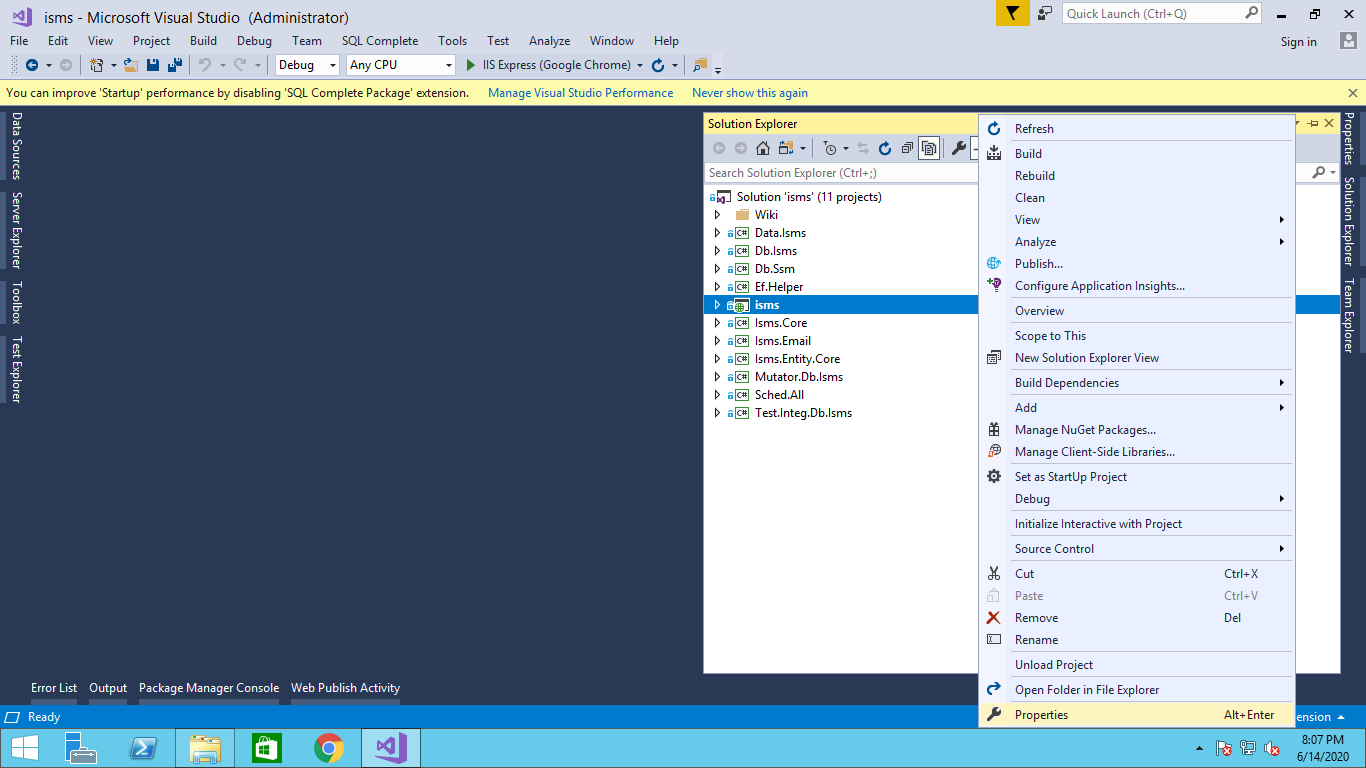Open the Team Explorer side tab
The width and height of the screenshot is (1366, 768).
click(x=1348, y=316)
